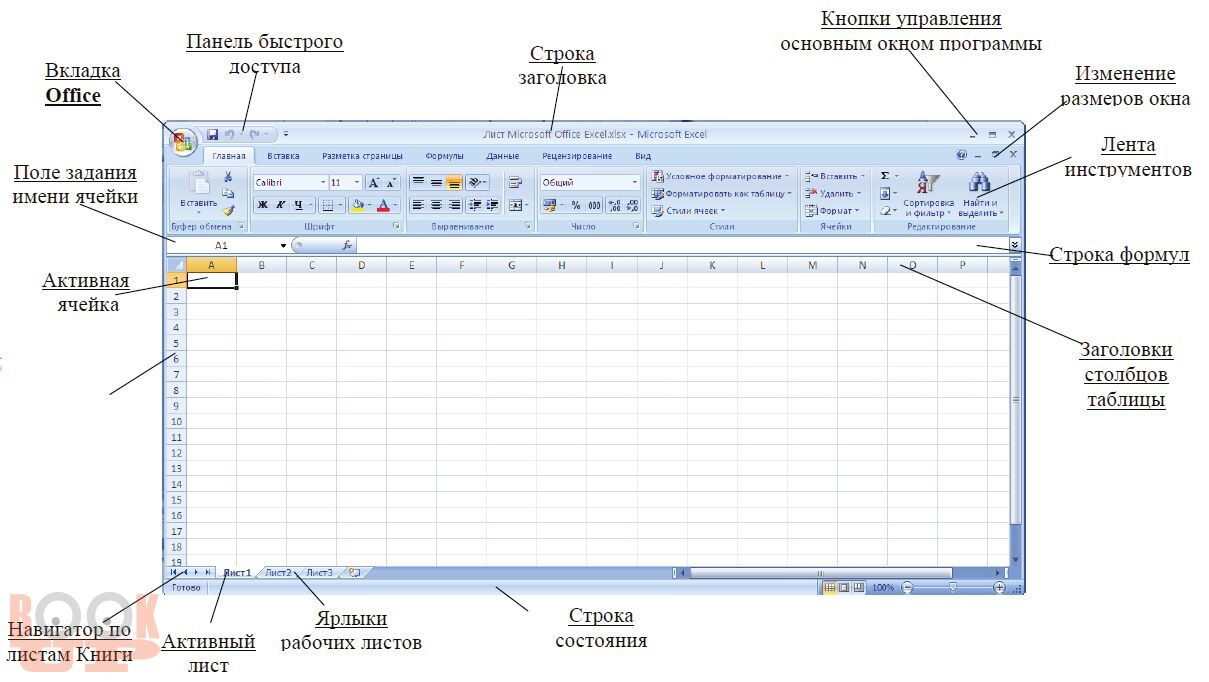Switch to the Разметка страницы tab

pos(363,156)
